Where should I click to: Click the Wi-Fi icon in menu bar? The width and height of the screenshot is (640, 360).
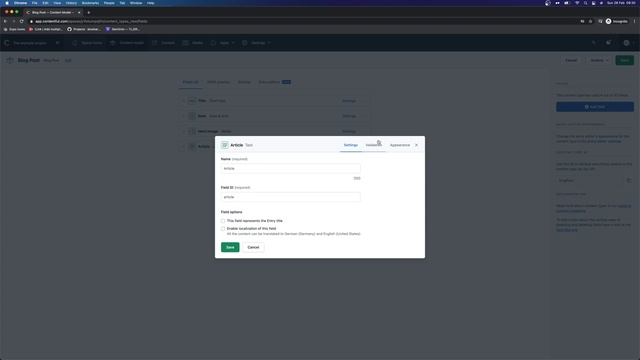(x=577, y=3)
